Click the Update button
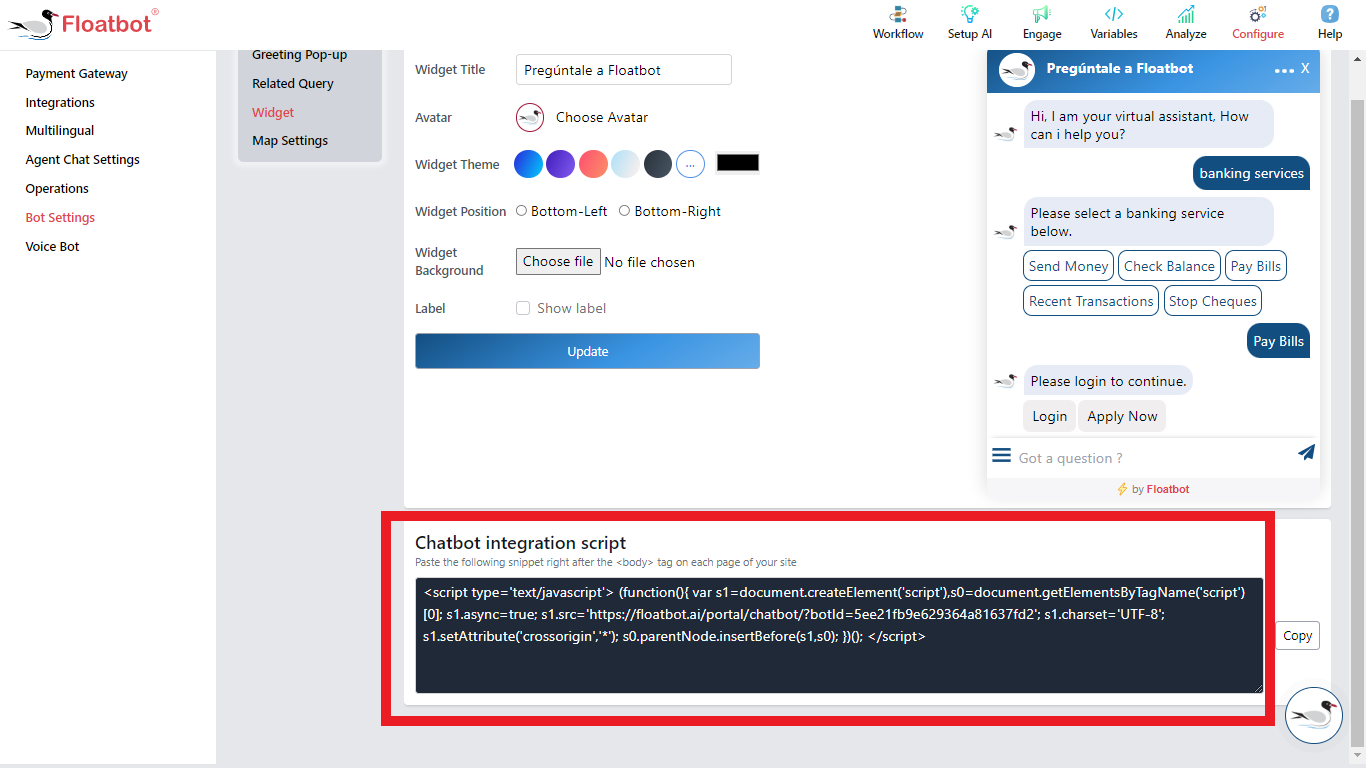 [588, 351]
